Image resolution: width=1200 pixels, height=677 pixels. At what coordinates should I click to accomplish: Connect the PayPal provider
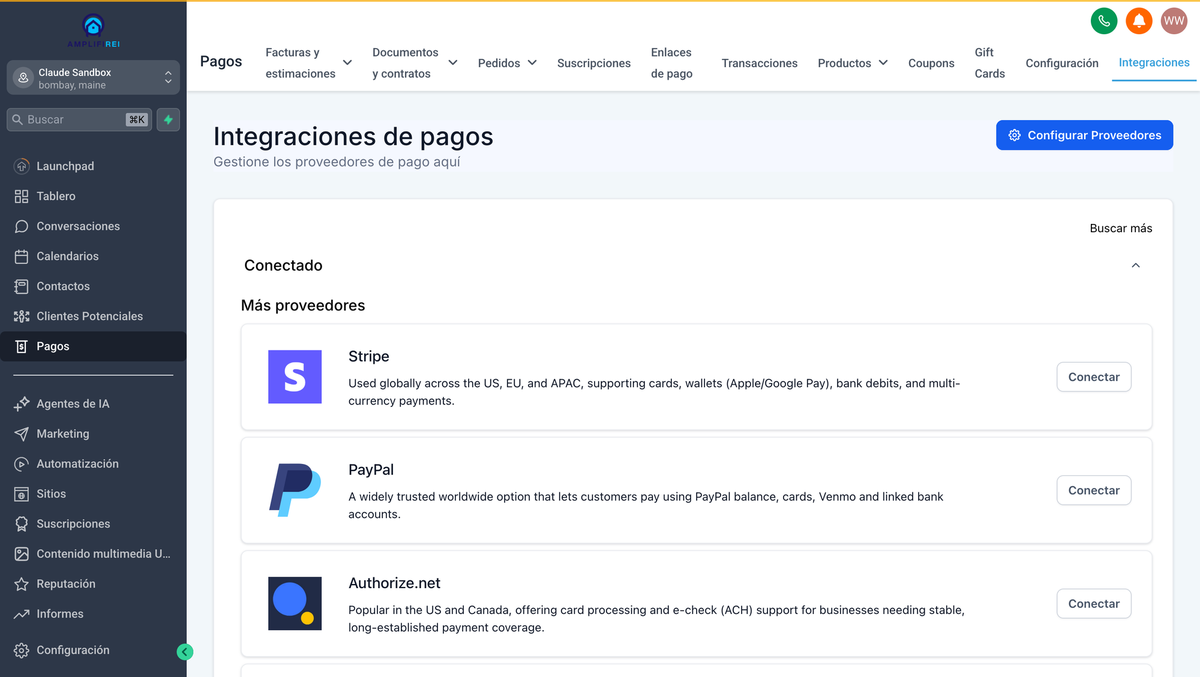point(1094,490)
